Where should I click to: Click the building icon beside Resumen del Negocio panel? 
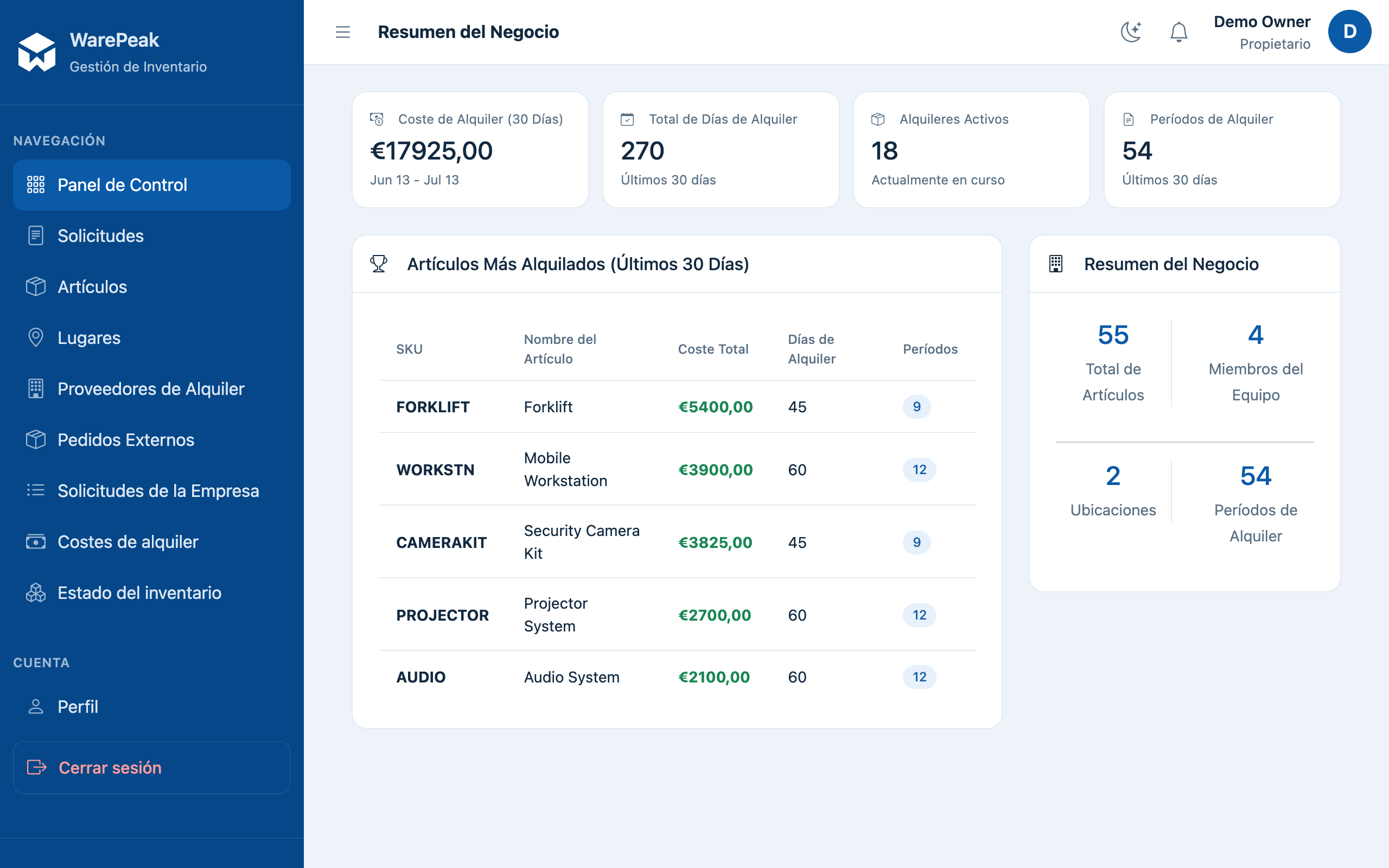click(x=1055, y=264)
